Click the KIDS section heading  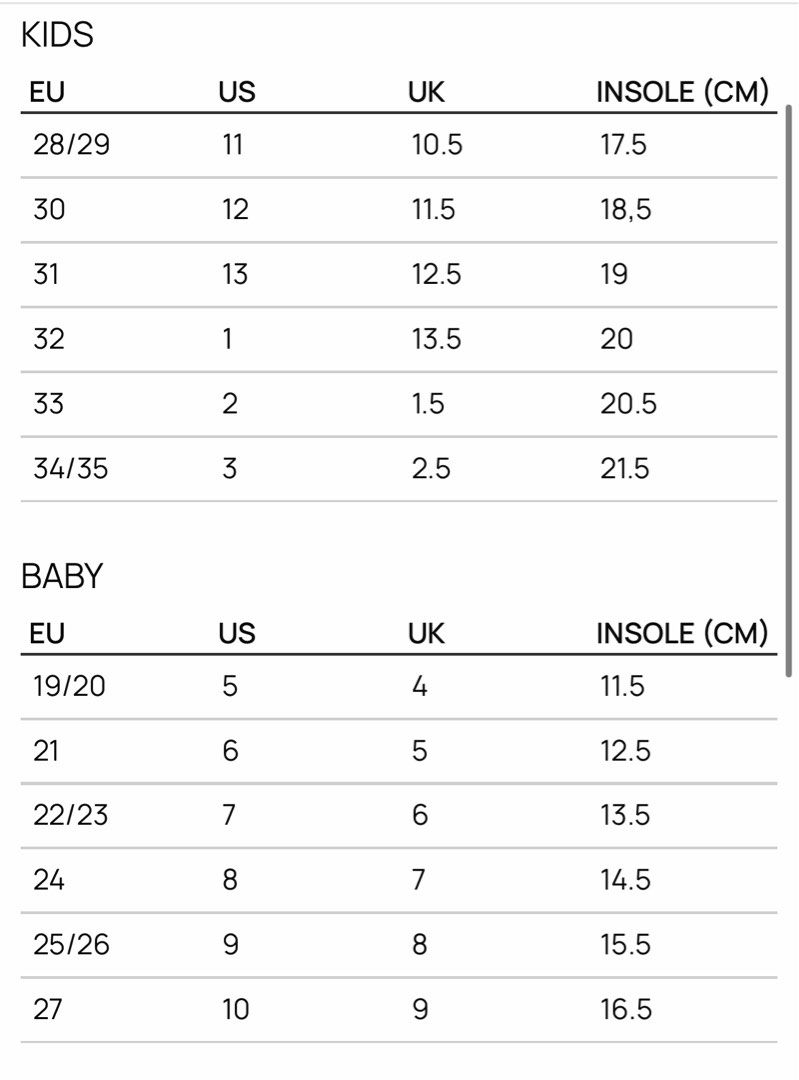[57, 36]
